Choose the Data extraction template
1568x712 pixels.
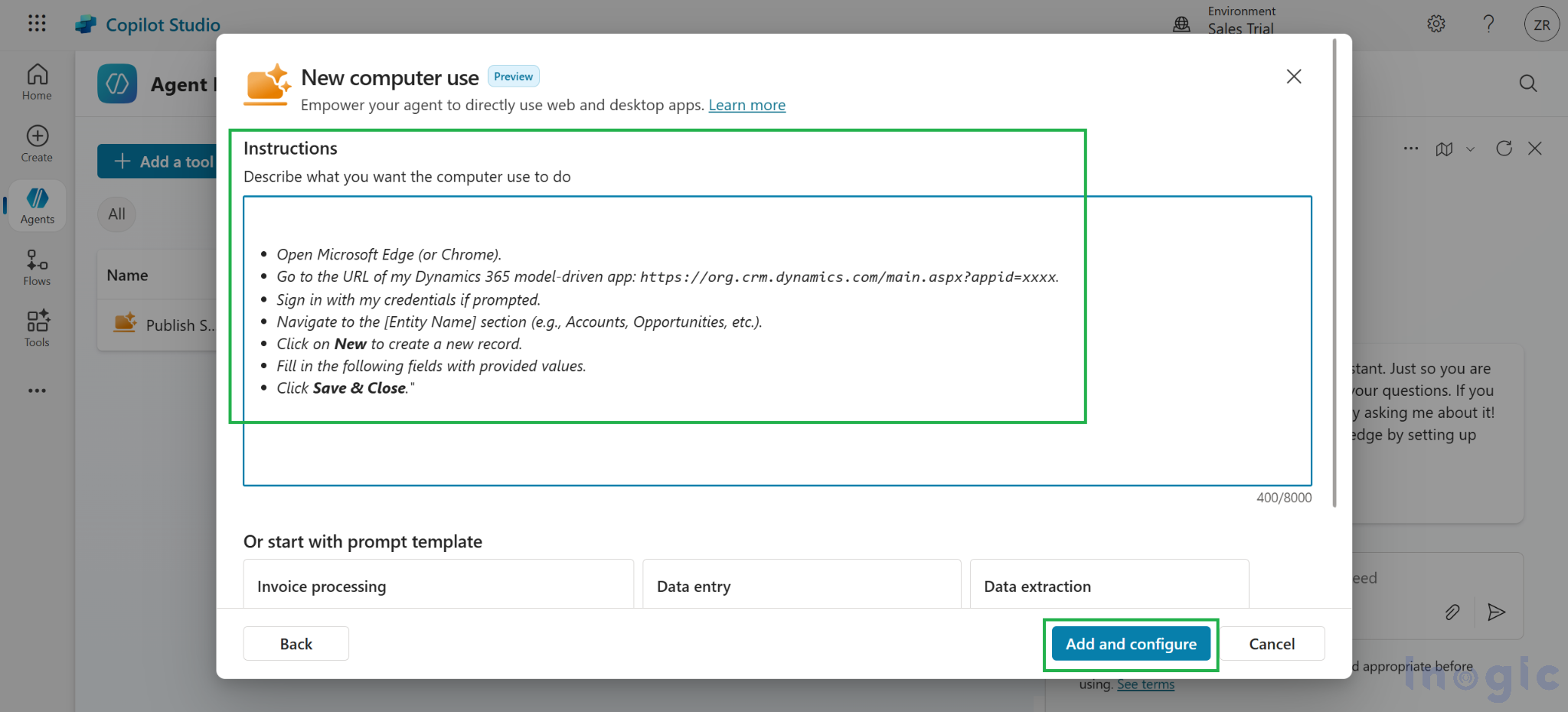pyautogui.click(x=1109, y=586)
